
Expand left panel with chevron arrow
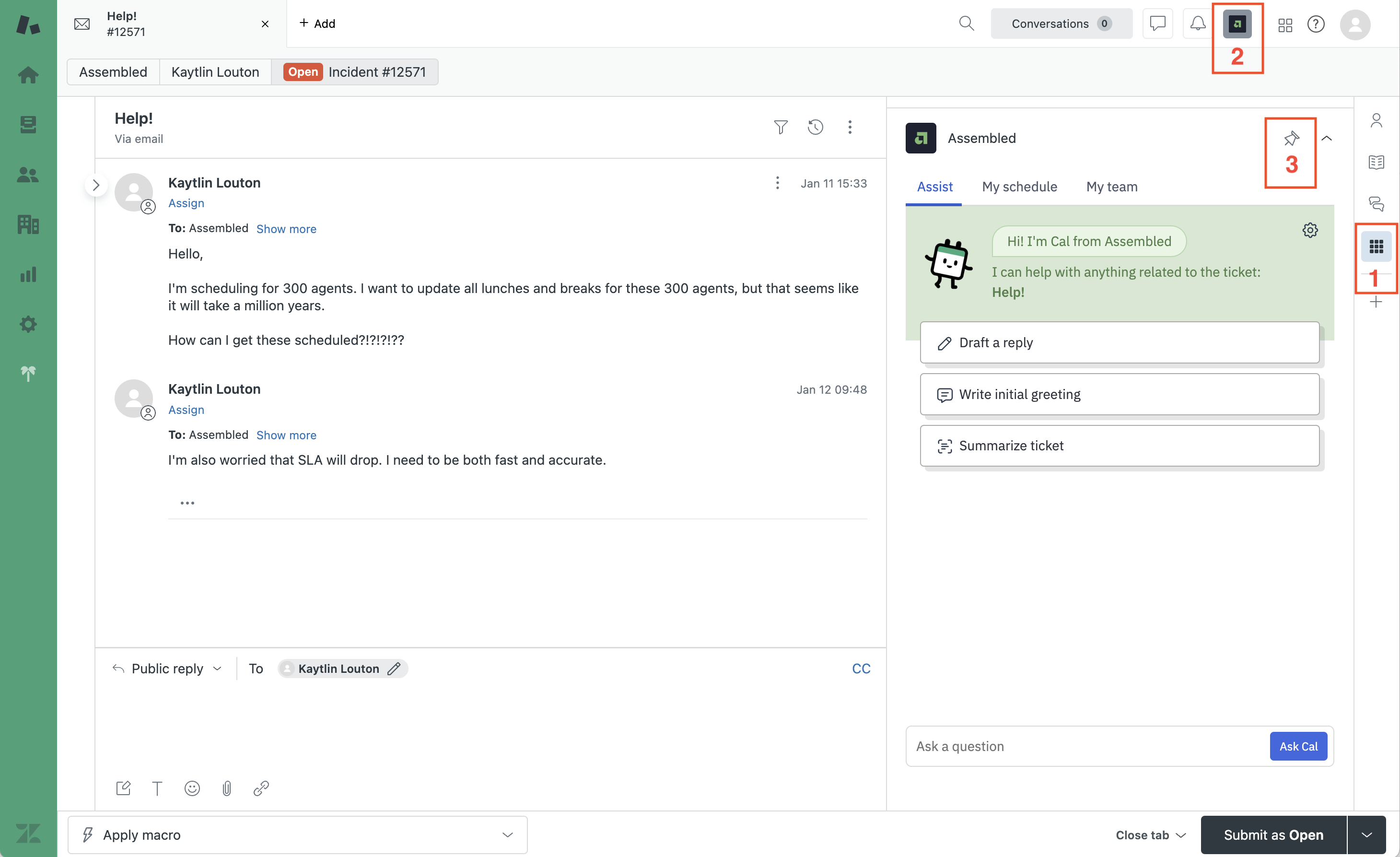pyautogui.click(x=96, y=185)
